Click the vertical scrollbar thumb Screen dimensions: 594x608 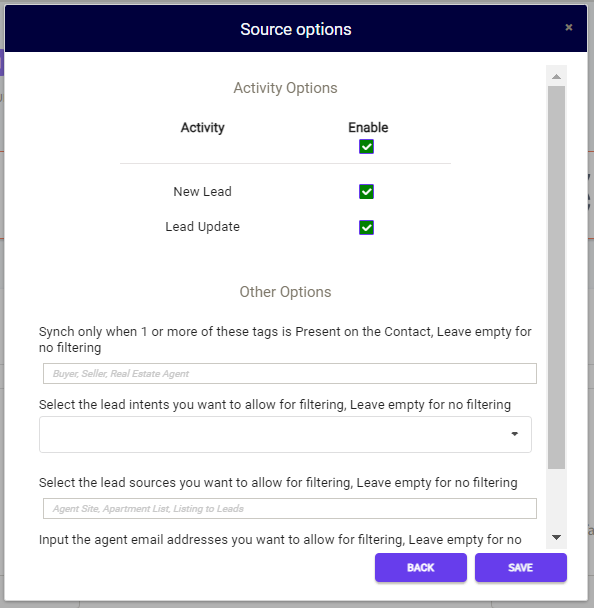[x=556, y=277]
